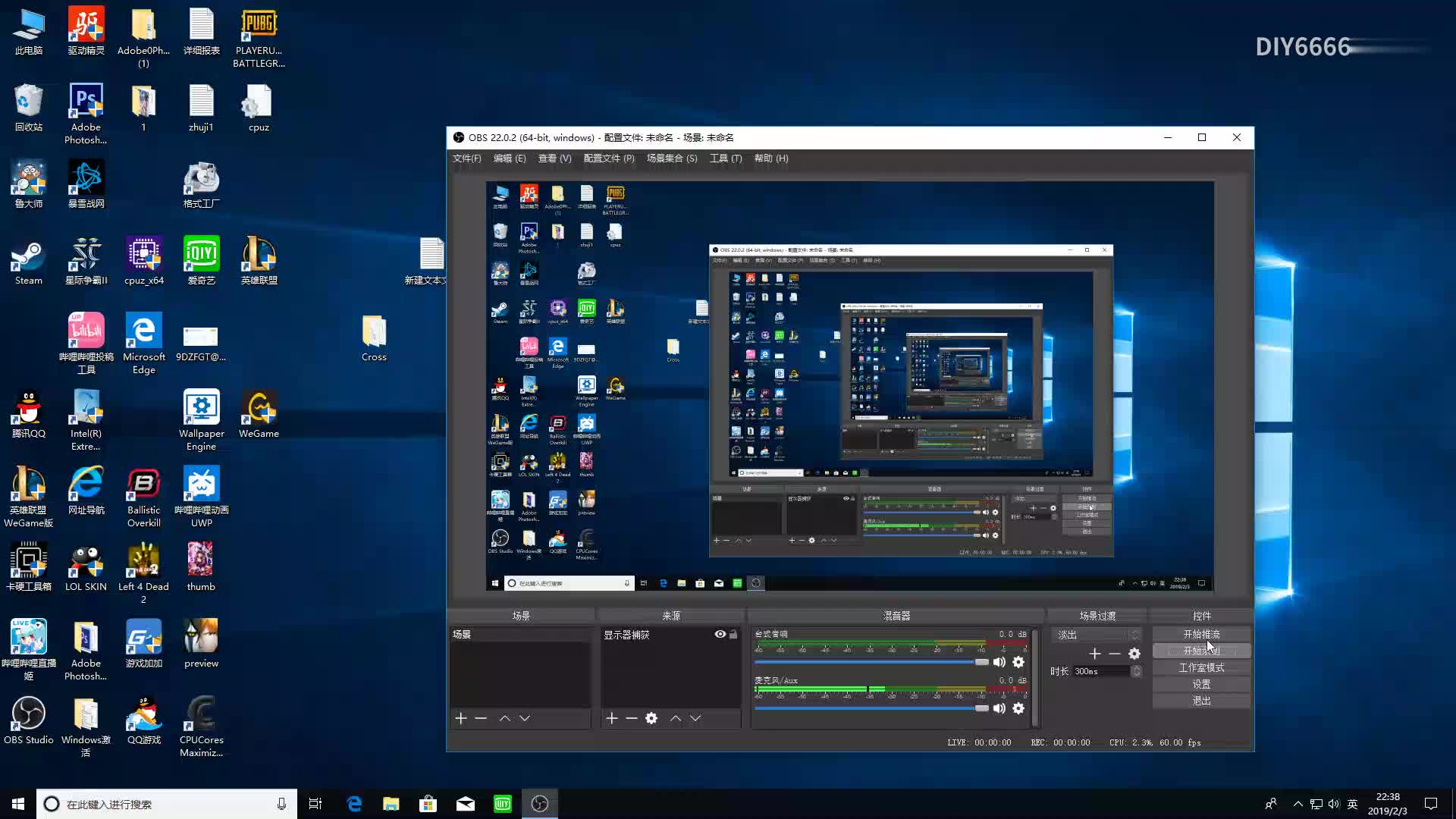Open the OBS taskbar button
The height and width of the screenshot is (819, 1456).
pyautogui.click(x=540, y=804)
